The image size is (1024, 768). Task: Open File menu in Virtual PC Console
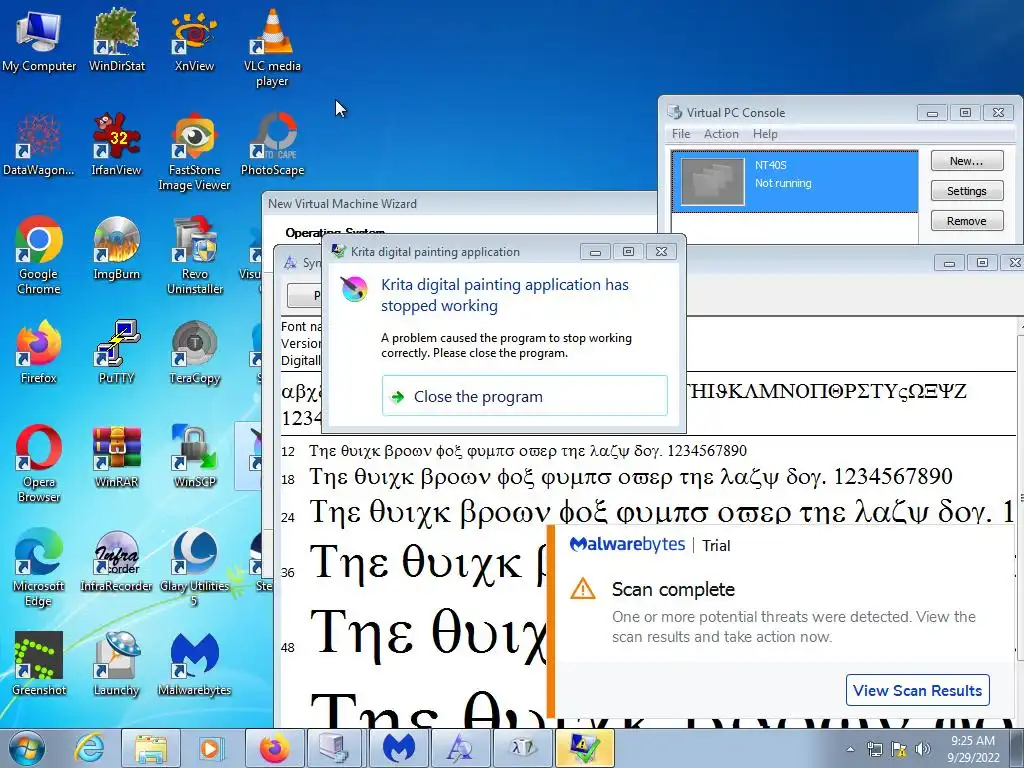pos(680,134)
